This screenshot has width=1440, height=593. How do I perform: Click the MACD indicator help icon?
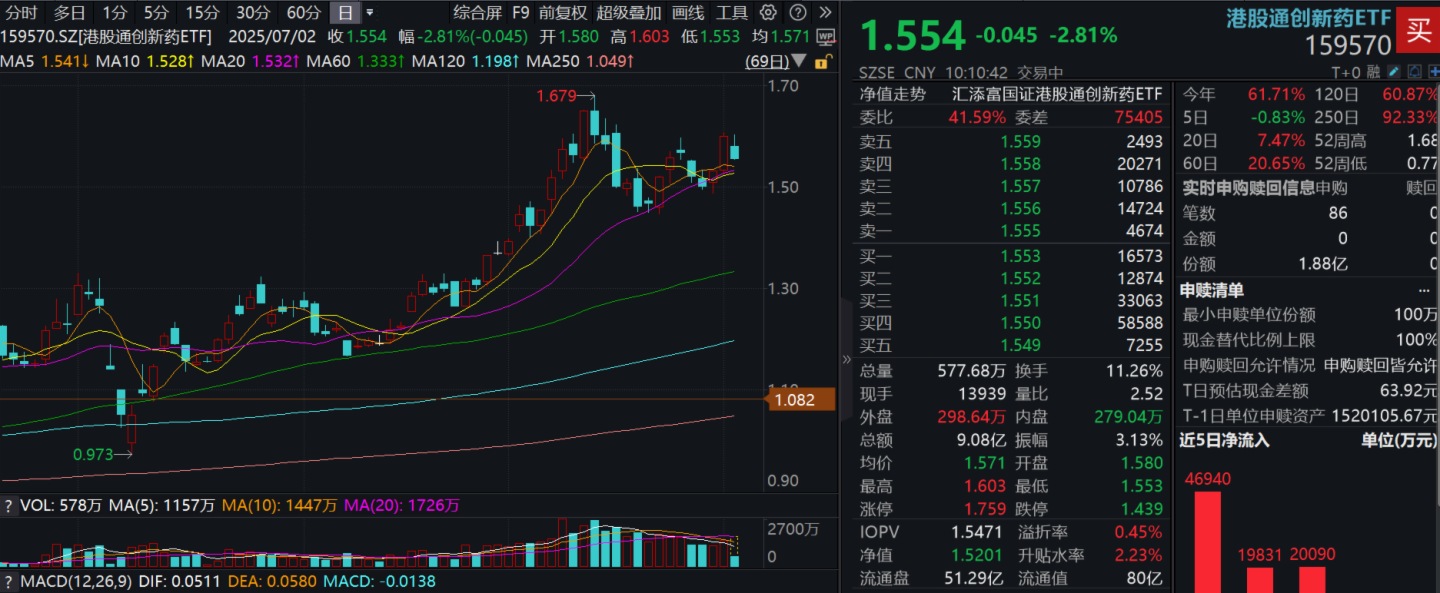tap(9, 581)
